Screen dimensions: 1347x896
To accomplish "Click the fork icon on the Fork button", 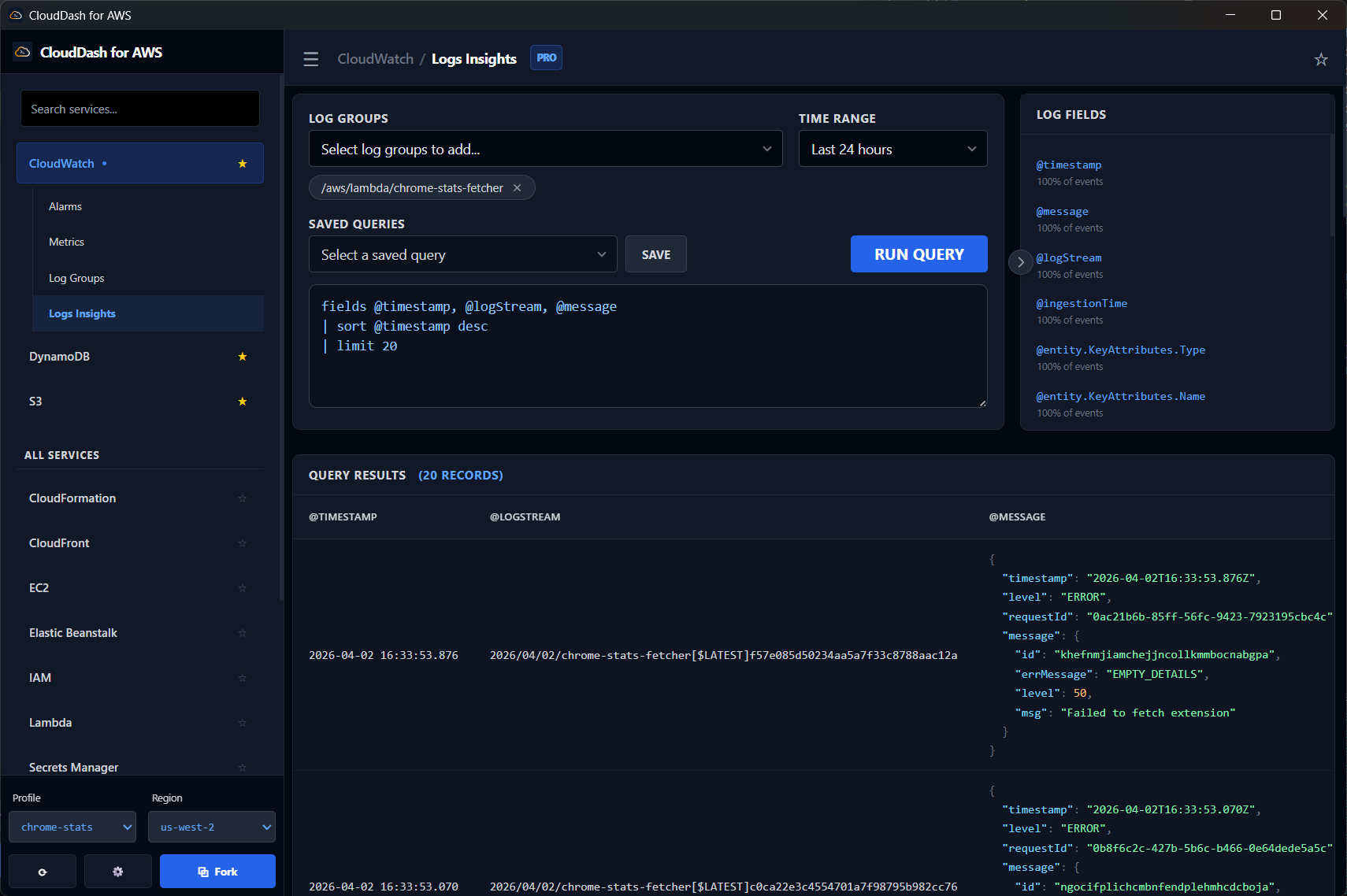I will click(201, 871).
